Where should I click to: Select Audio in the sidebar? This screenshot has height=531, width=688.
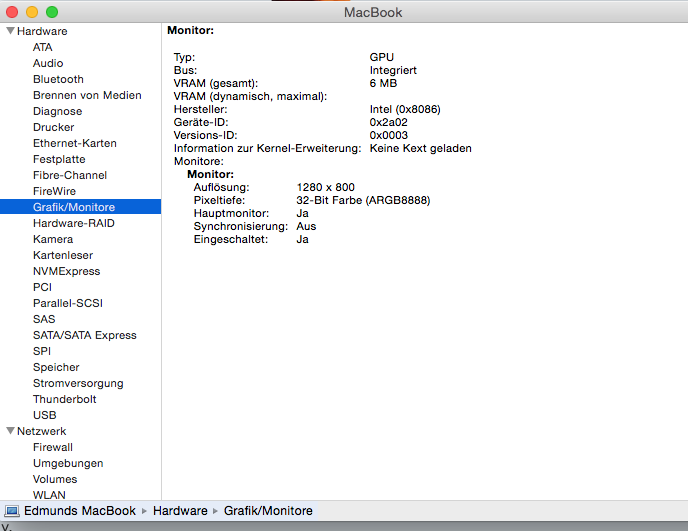pos(48,63)
